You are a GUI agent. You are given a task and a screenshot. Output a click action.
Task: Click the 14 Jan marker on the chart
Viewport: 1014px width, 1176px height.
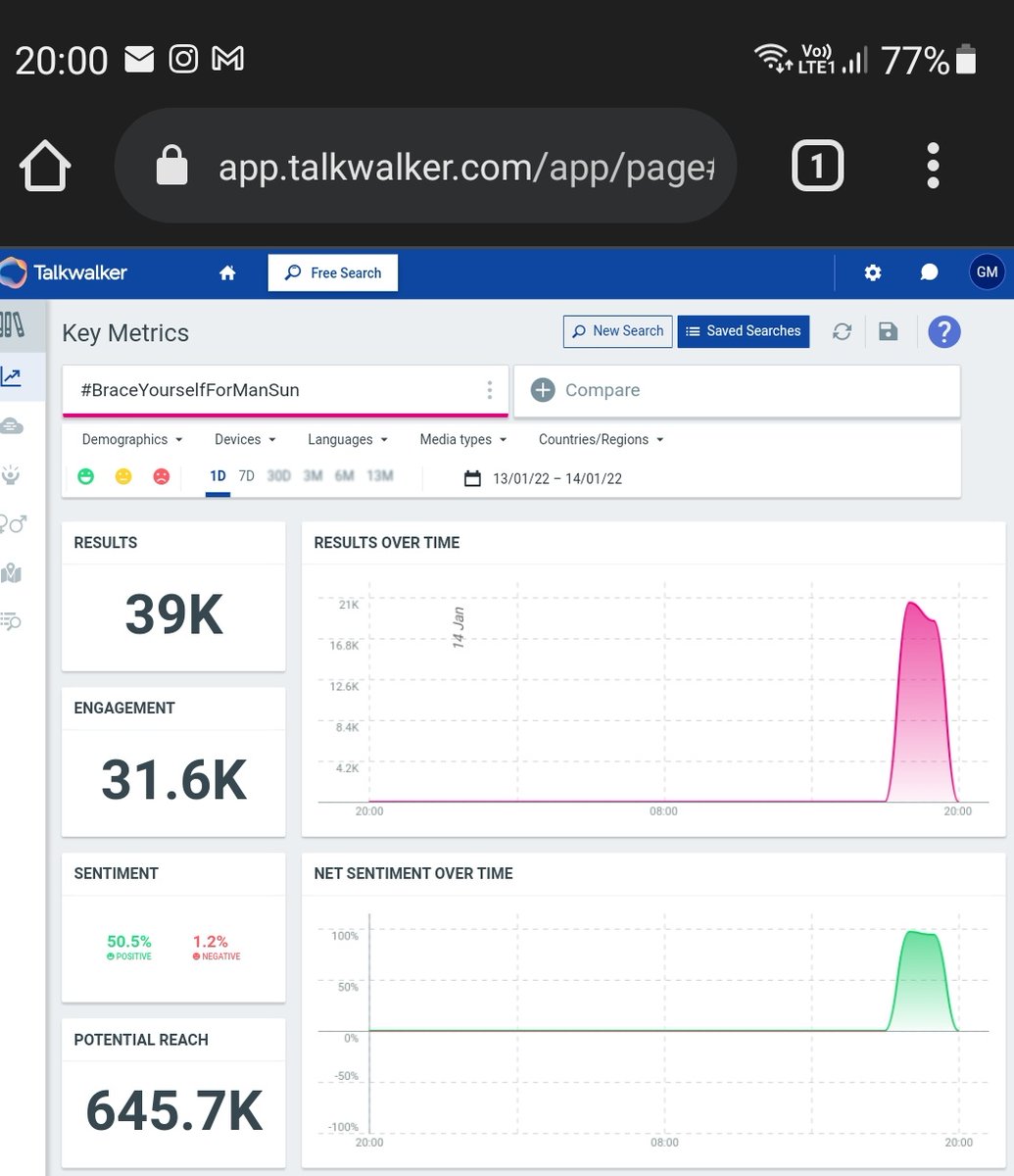pos(459,628)
